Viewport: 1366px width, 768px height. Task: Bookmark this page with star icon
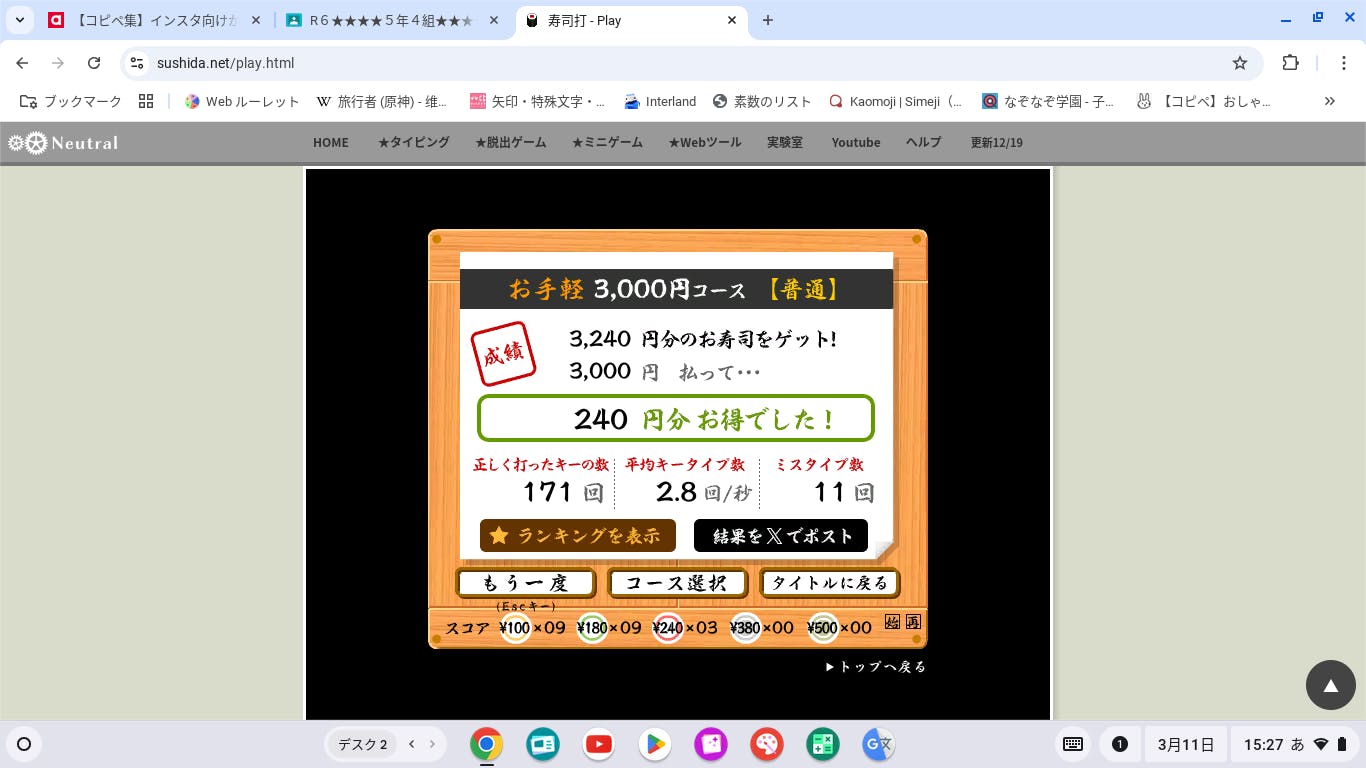[1240, 63]
